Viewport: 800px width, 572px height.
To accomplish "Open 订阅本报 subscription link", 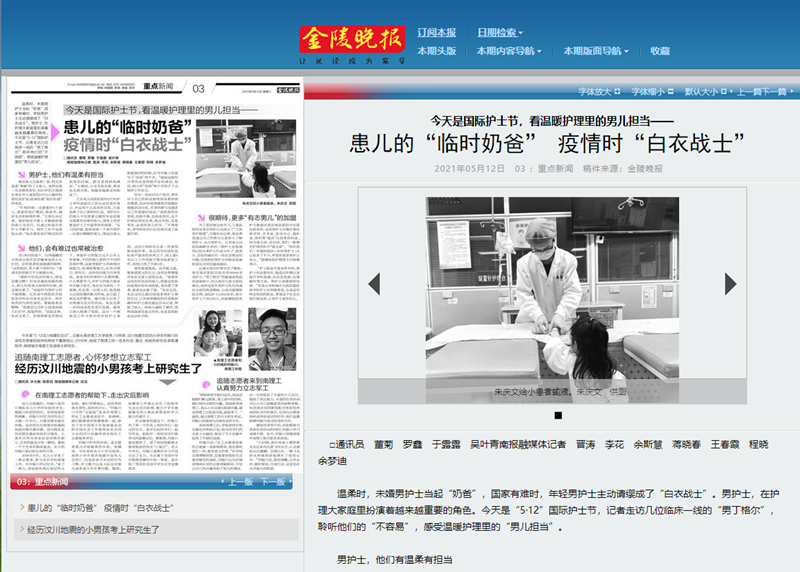I will (x=436, y=33).
